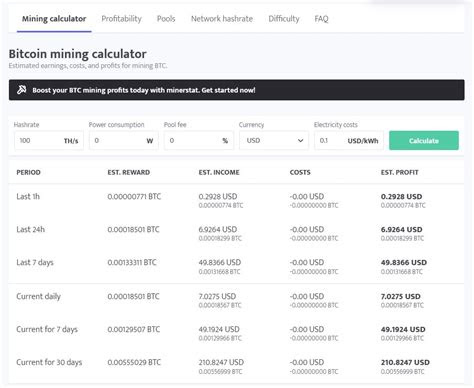474x388 pixels.
Task: Open the Currency USD dropdown
Action: coord(274,140)
